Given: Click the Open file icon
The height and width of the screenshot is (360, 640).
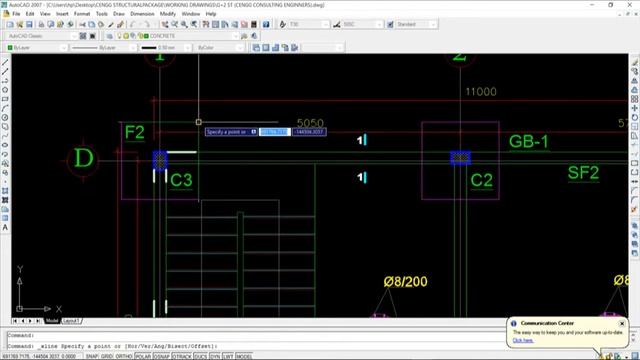Looking at the screenshot, I should coord(20,24).
